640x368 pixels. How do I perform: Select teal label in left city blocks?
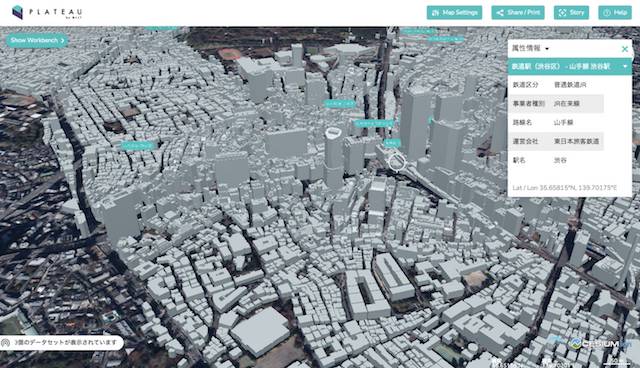(x=138, y=145)
